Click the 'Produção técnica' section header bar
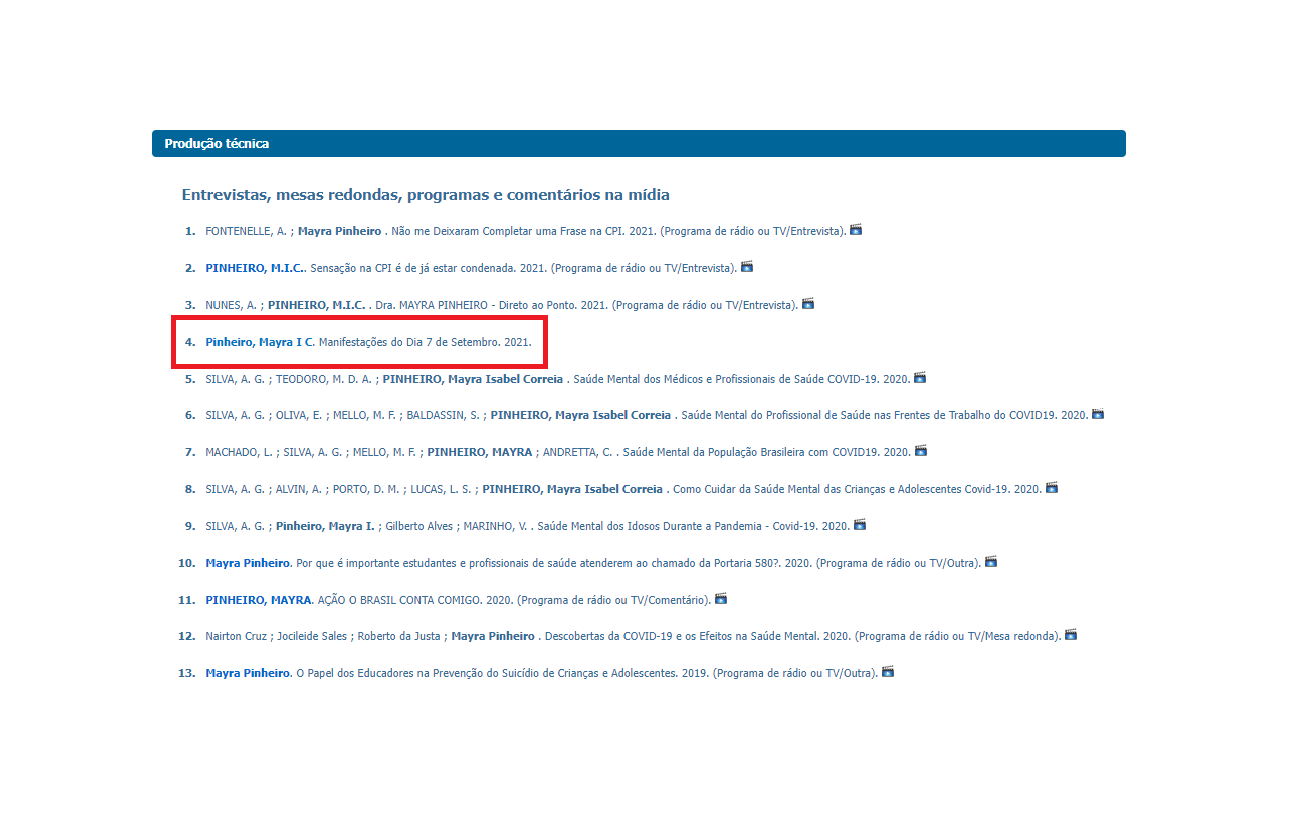The width and height of the screenshot is (1297, 819). [638, 143]
